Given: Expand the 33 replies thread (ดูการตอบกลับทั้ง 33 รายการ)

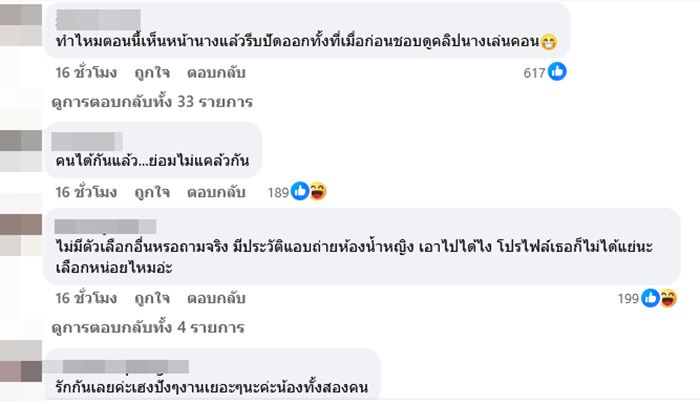Looking at the screenshot, I should [152, 101].
